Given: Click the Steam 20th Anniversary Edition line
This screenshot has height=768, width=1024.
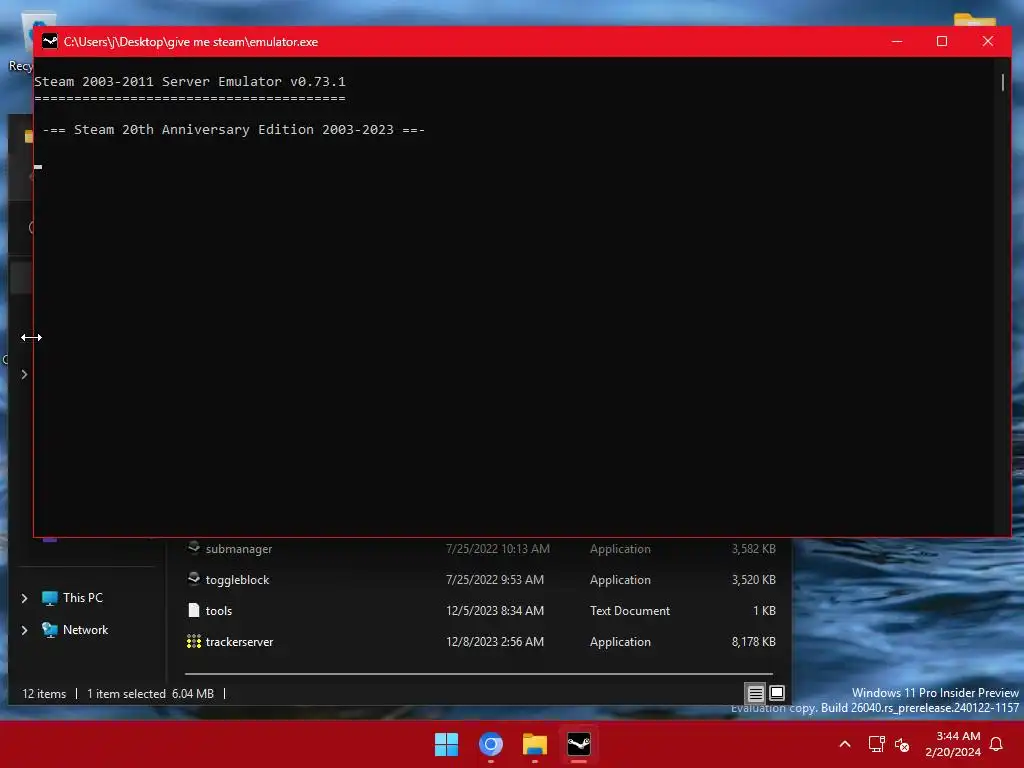Looking at the screenshot, I should [234, 129].
